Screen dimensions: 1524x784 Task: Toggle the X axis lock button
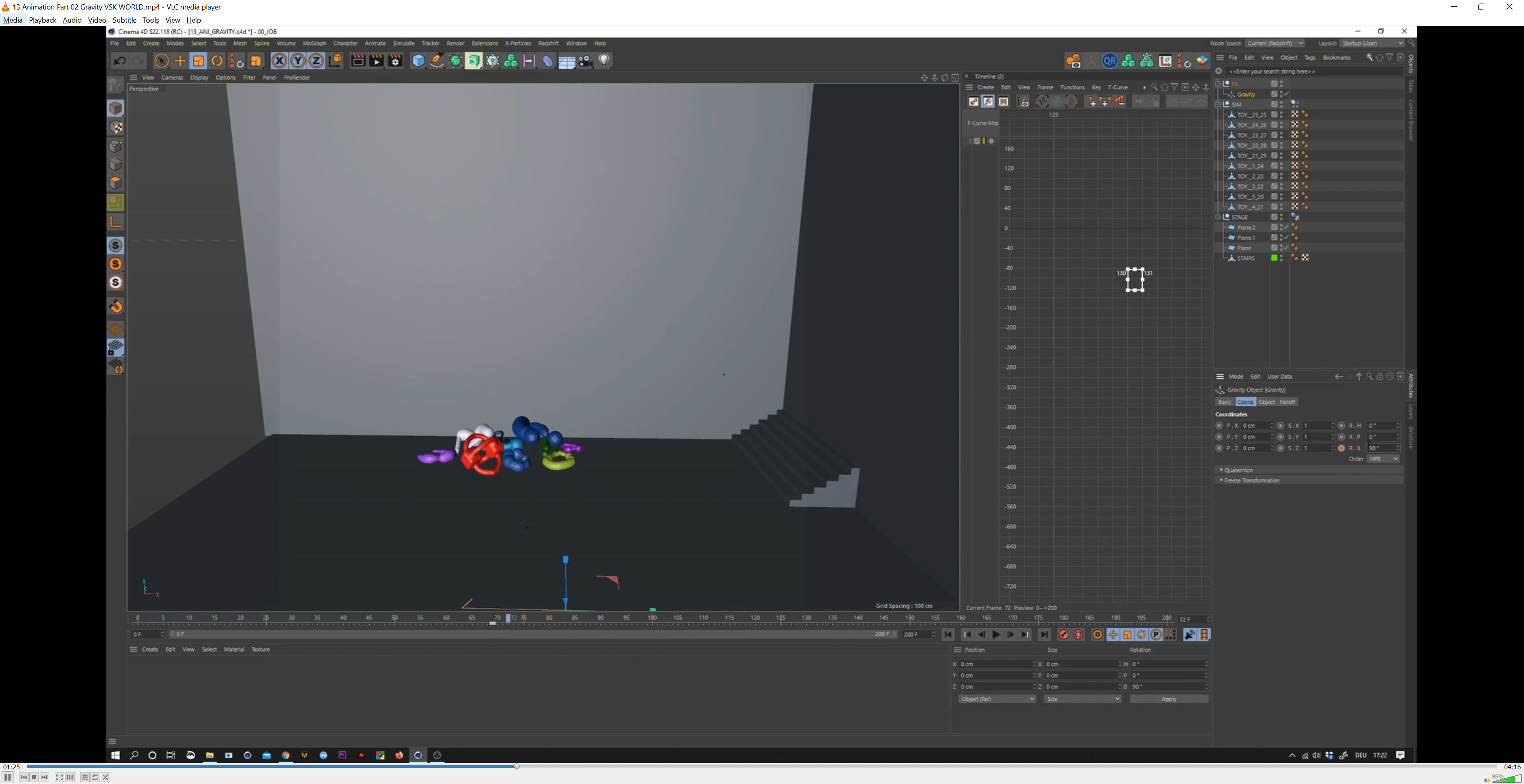[x=279, y=61]
